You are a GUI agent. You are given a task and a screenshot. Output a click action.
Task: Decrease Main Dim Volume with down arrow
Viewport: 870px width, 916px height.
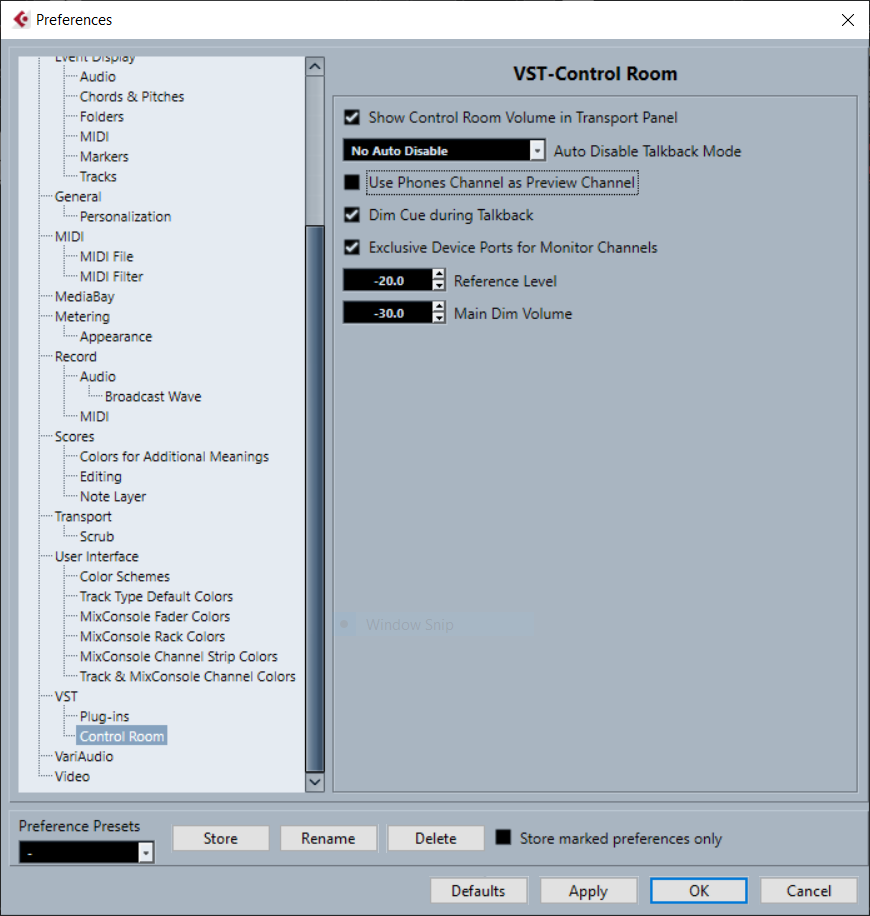click(x=439, y=318)
